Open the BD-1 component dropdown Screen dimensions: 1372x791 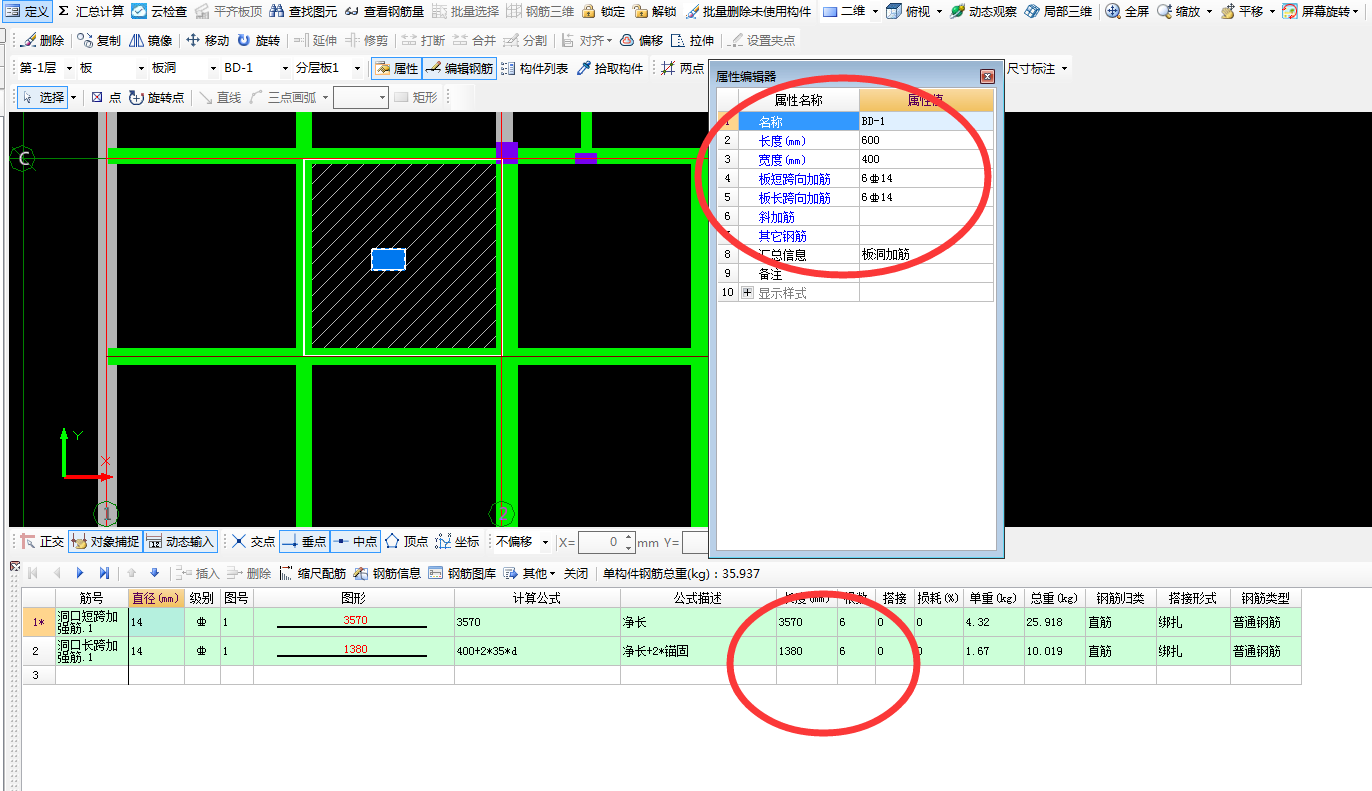pos(285,69)
